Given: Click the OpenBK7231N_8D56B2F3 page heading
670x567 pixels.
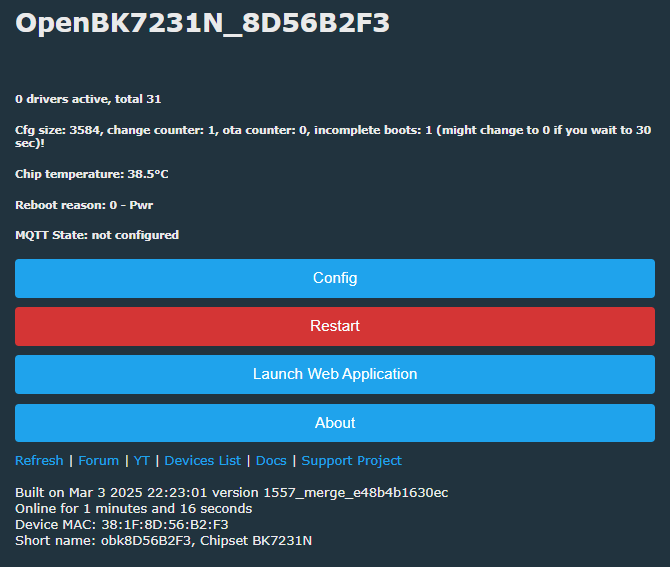Looking at the screenshot, I should click(203, 23).
